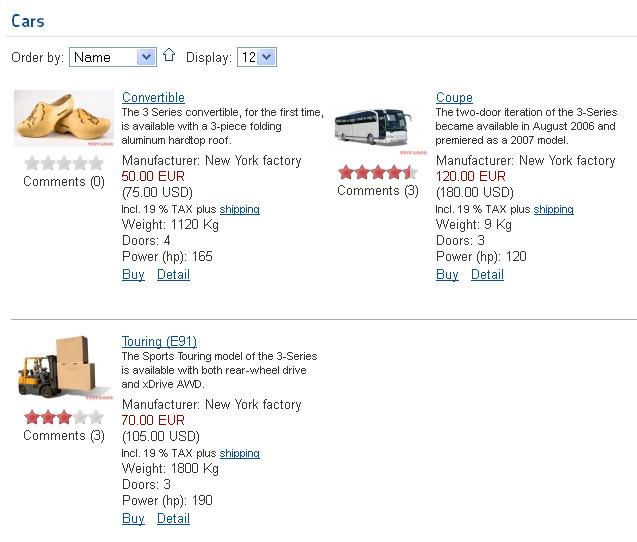
Task: View Detail for the Convertible
Action: tap(173, 274)
